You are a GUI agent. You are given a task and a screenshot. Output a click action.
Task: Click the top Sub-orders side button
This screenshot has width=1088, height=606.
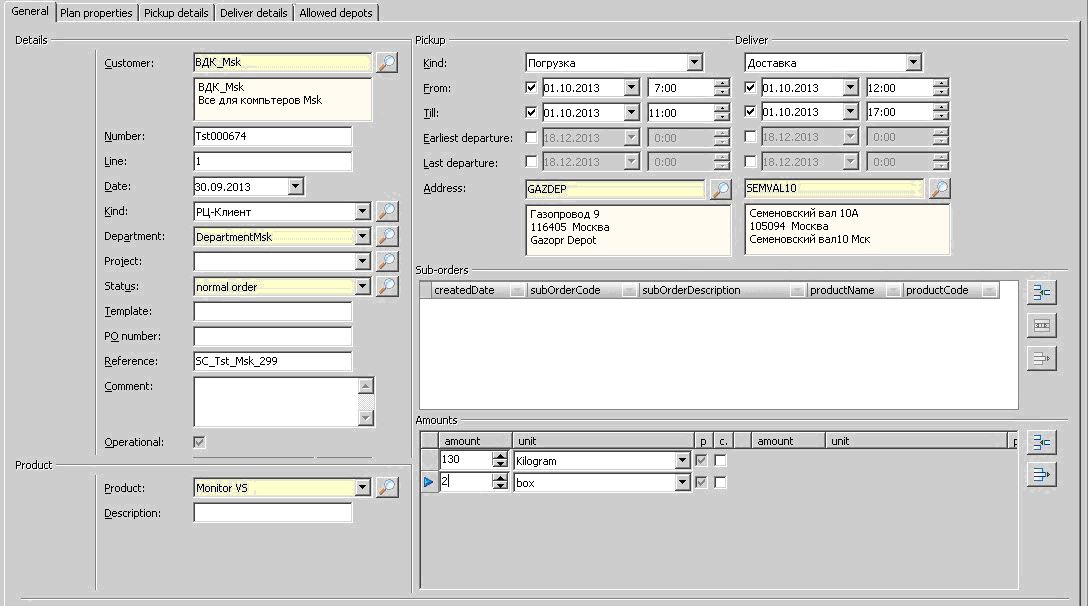pyautogui.click(x=1042, y=292)
